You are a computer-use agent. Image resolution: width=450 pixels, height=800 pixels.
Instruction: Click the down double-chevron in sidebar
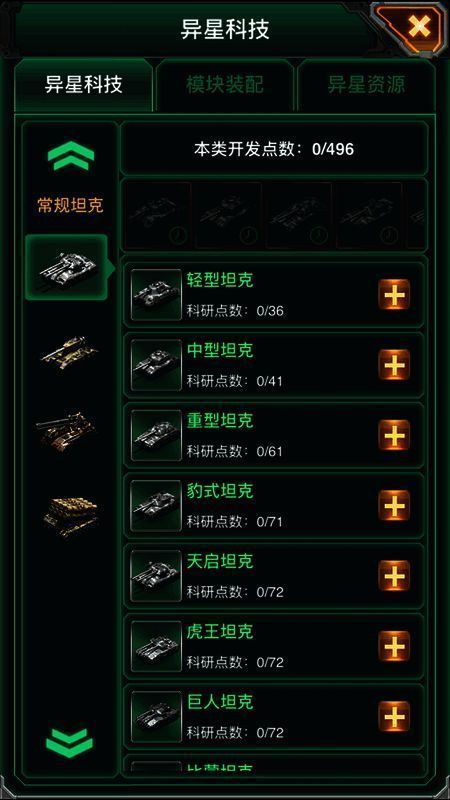[x=69, y=743]
